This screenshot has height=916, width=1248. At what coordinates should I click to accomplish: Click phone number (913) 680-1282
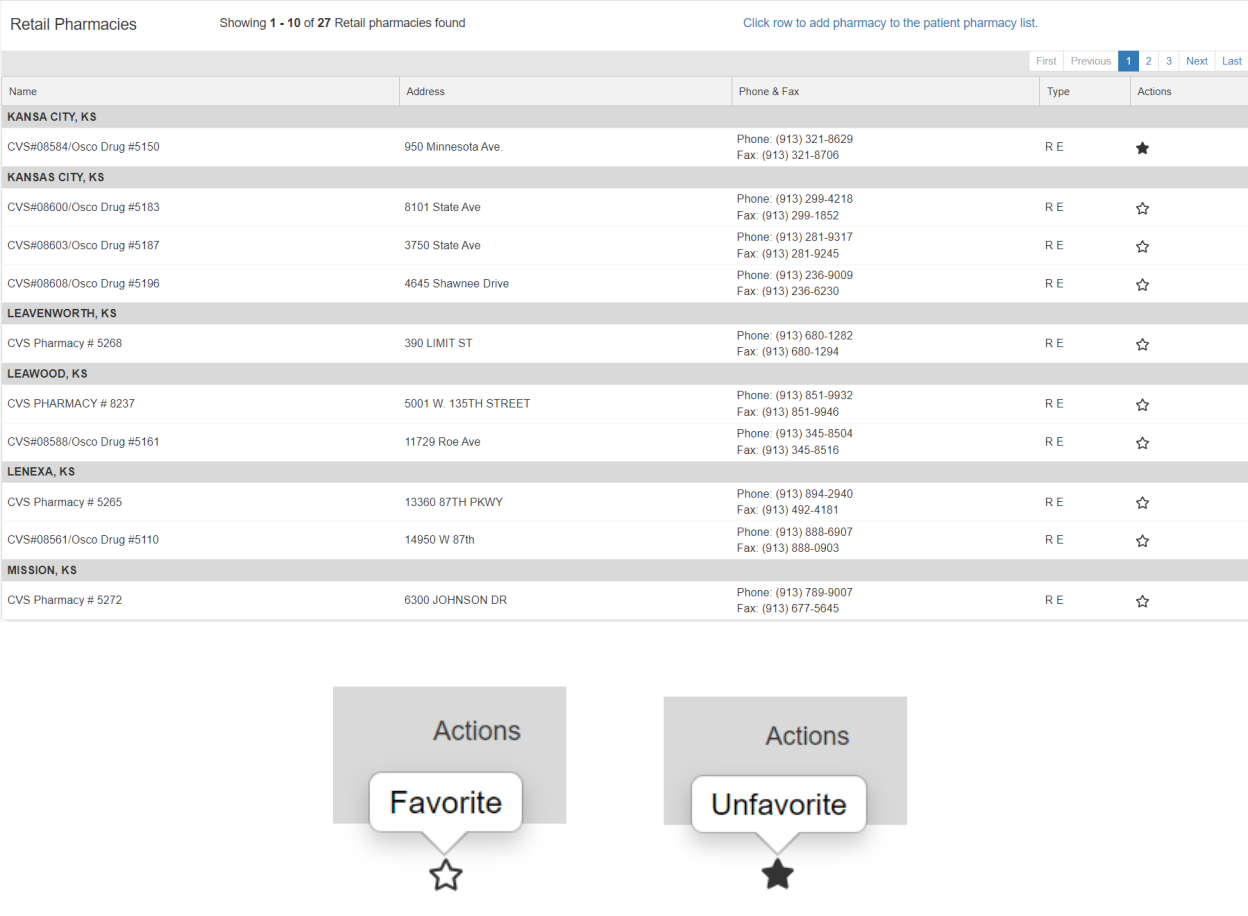point(814,335)
